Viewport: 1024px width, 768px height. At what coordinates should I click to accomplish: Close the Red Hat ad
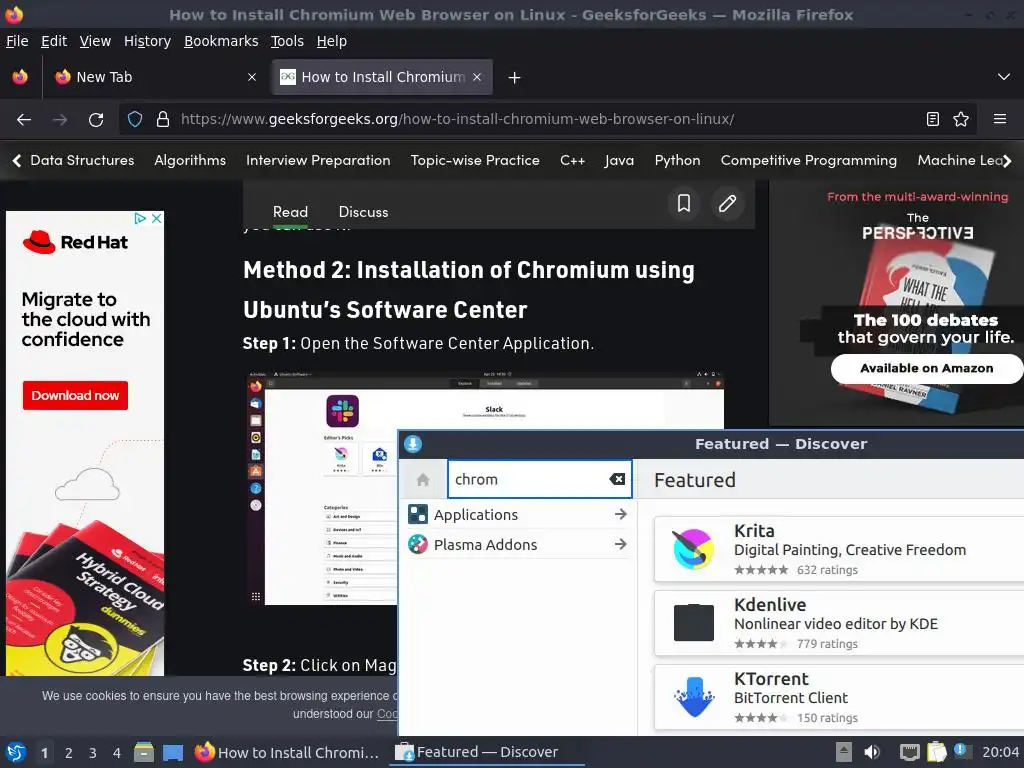pos(157,218)
